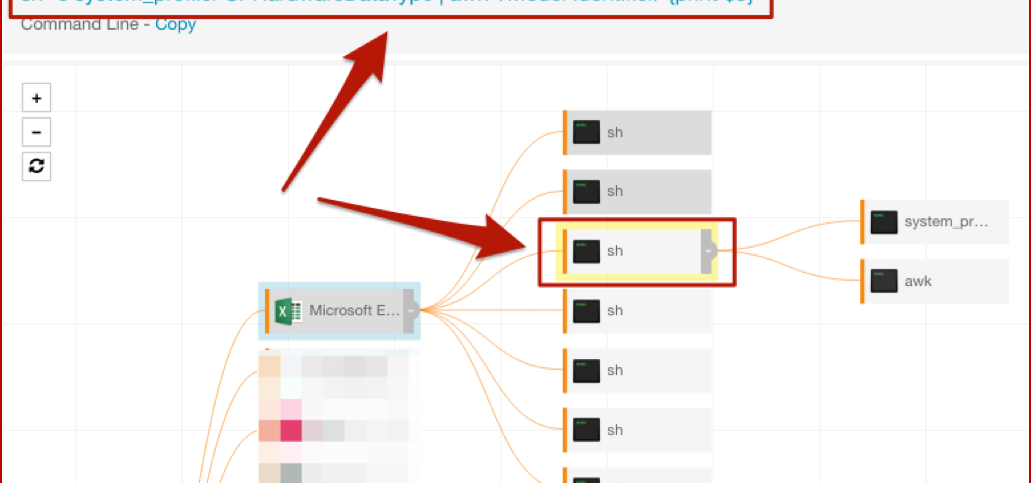The width and height of the screenshot is (1031, 483).
Task: Expand arrow on Microsoft Excel node
Action: (x=411, y=311)
